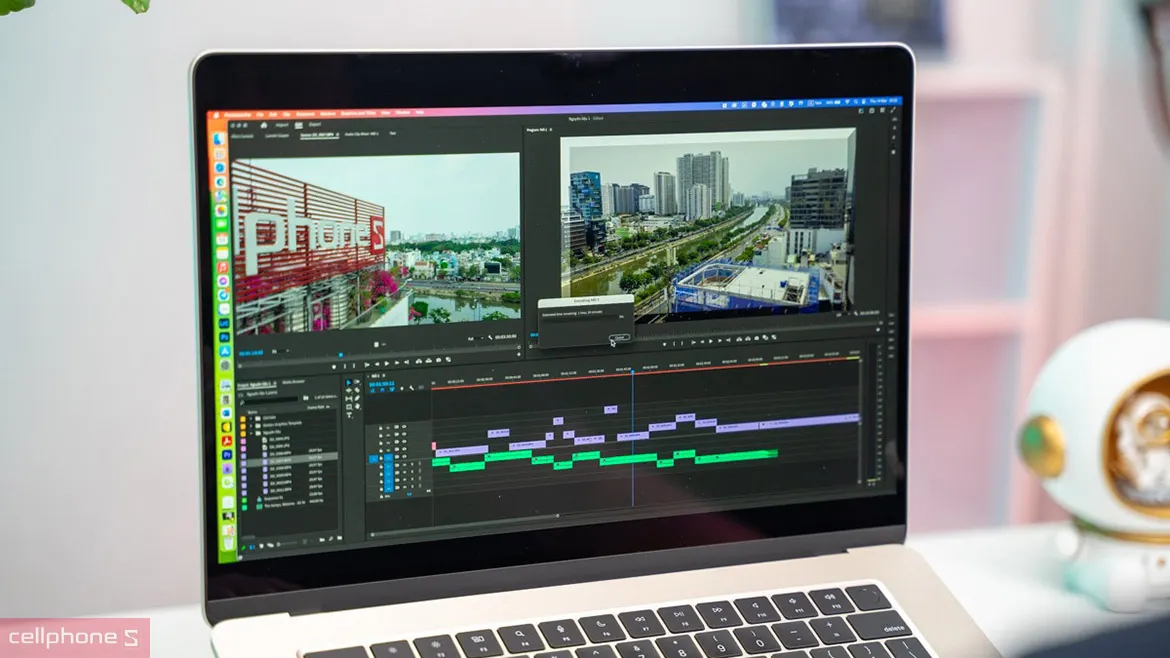
Task: Play the Source monitor clip
Action: [387, 363]
